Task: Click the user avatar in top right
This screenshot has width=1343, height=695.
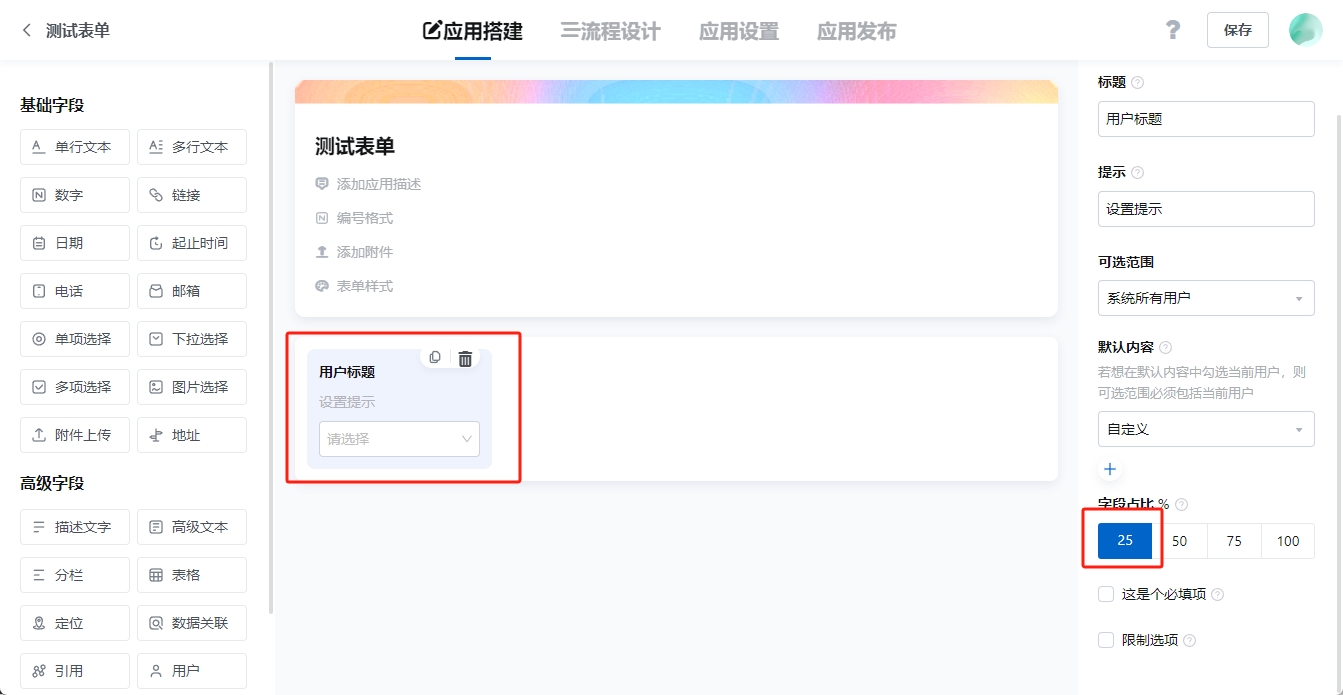Action: (x=1305, y=30)
